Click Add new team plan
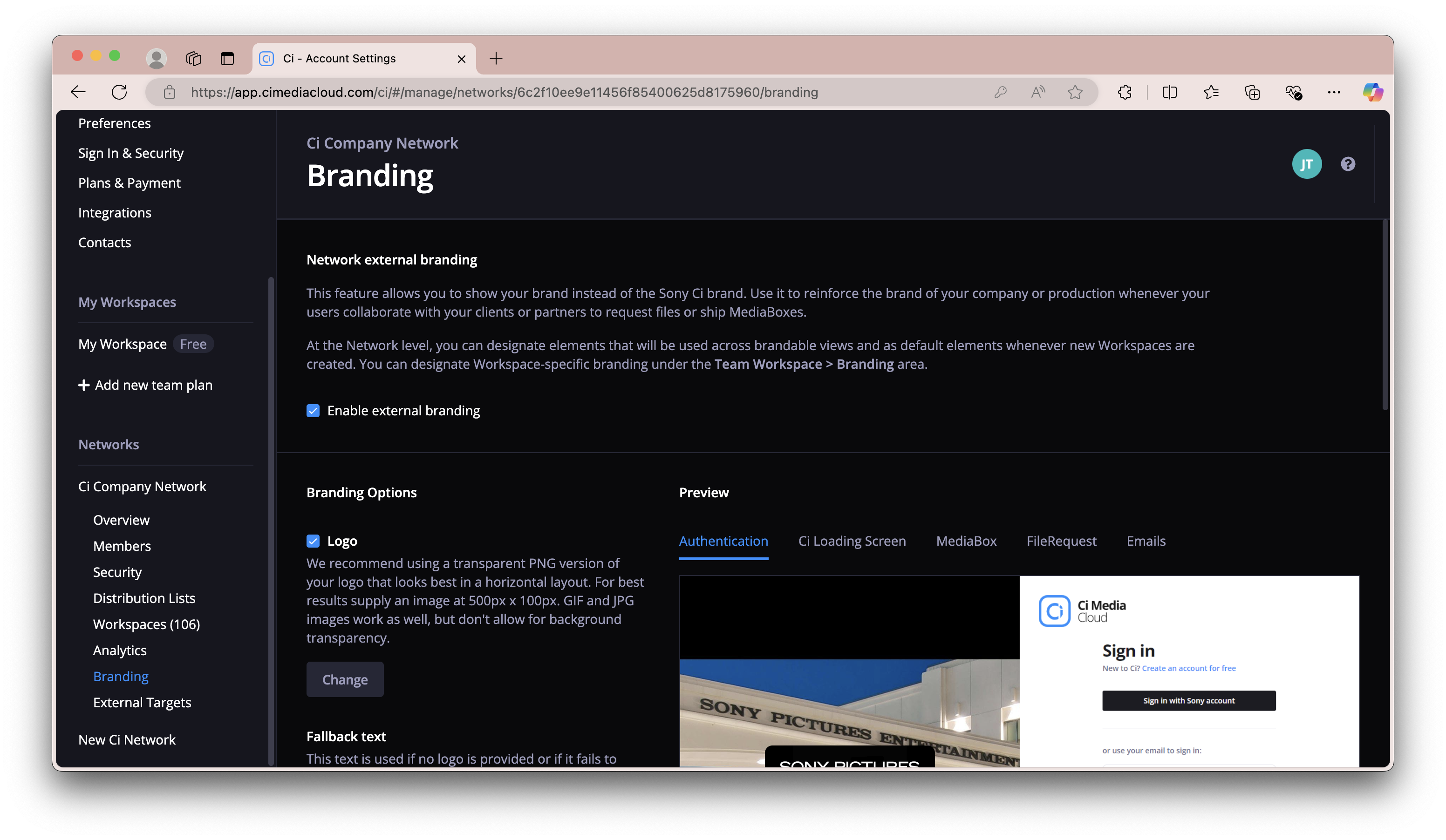This screenshot has width=1446, height=840. click(x=145, y=386)
